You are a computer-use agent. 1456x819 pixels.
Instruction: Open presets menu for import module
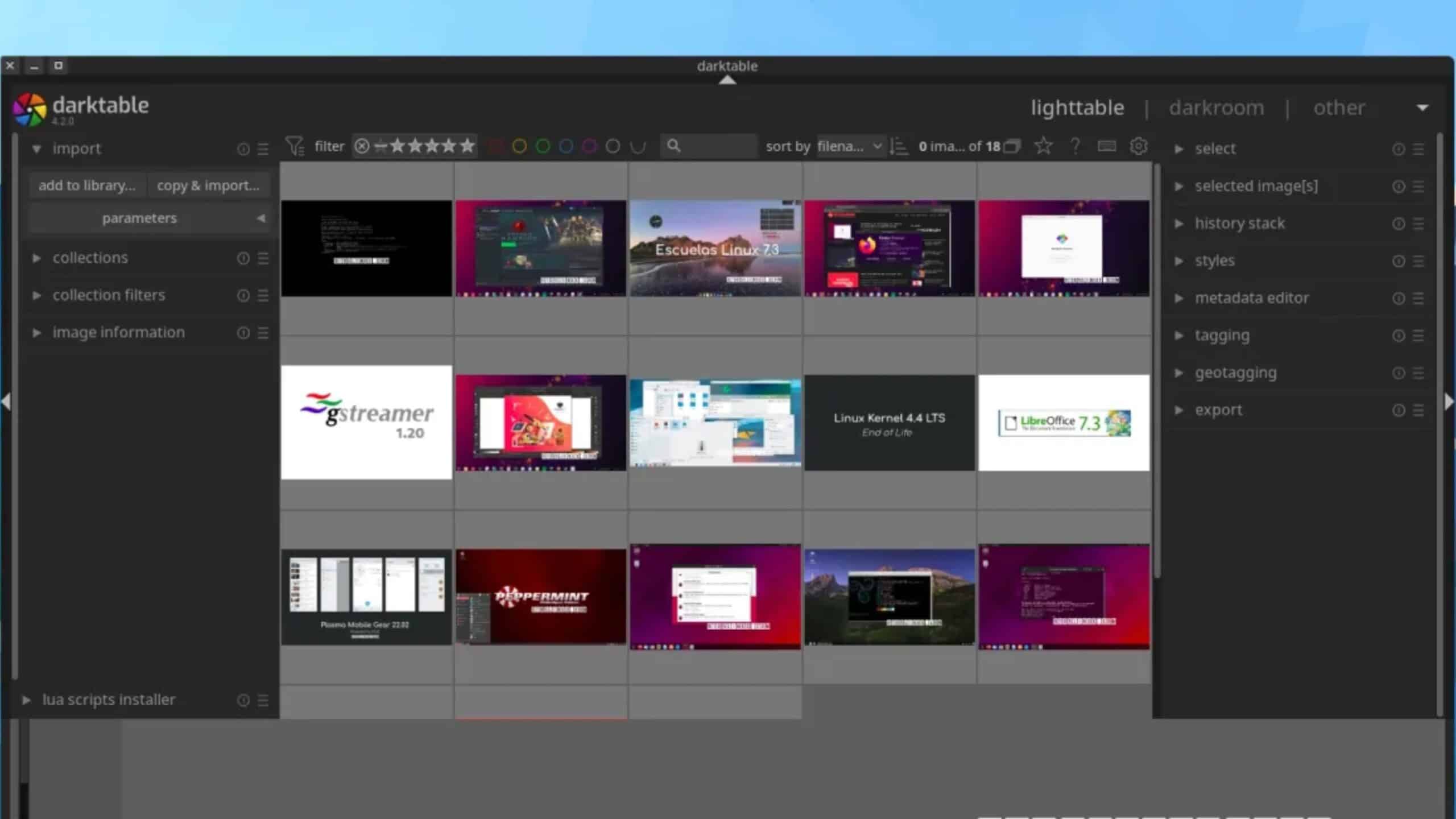coord(263,149)
